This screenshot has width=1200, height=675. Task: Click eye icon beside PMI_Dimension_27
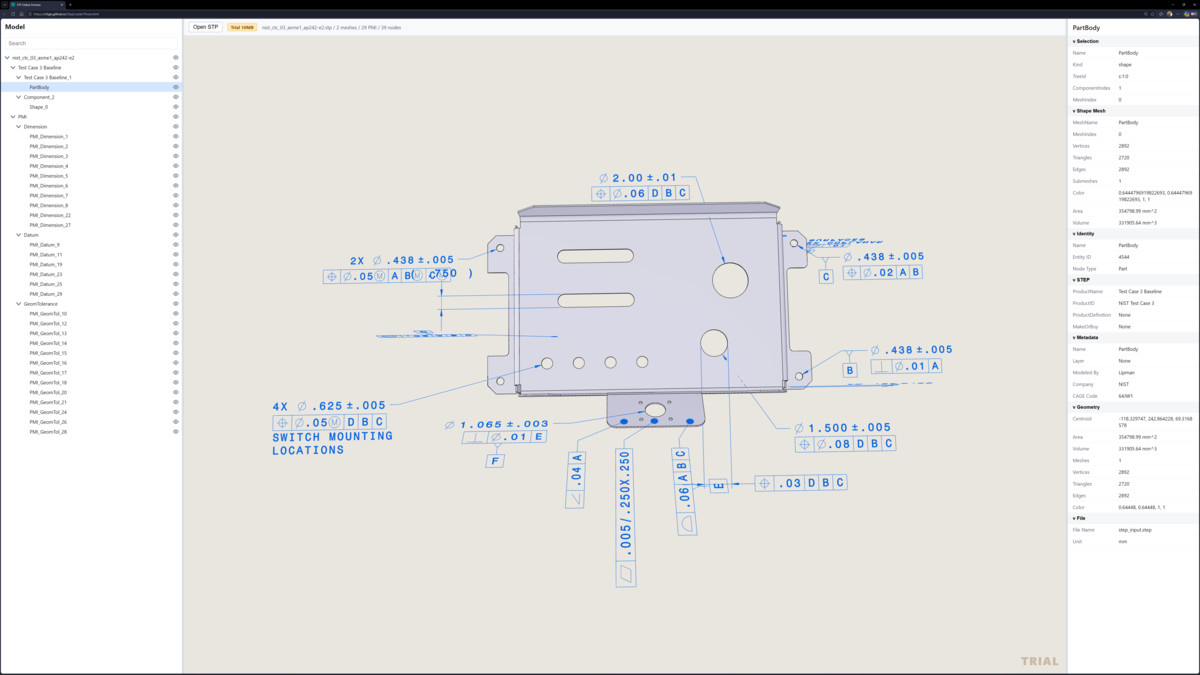coord(176,225)
